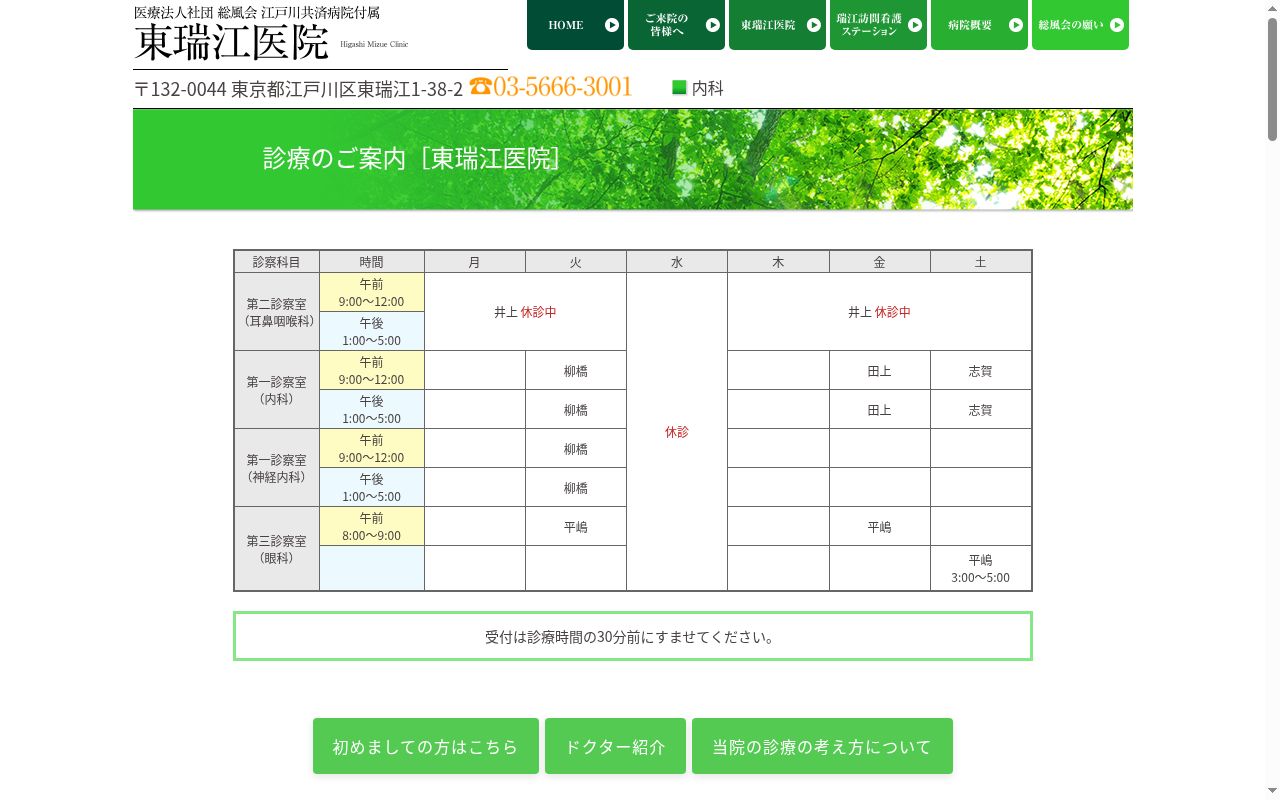1280x800 pixels.
Task: Click the 平嶋 cell in Friday column
Action: tap(879, 527)
